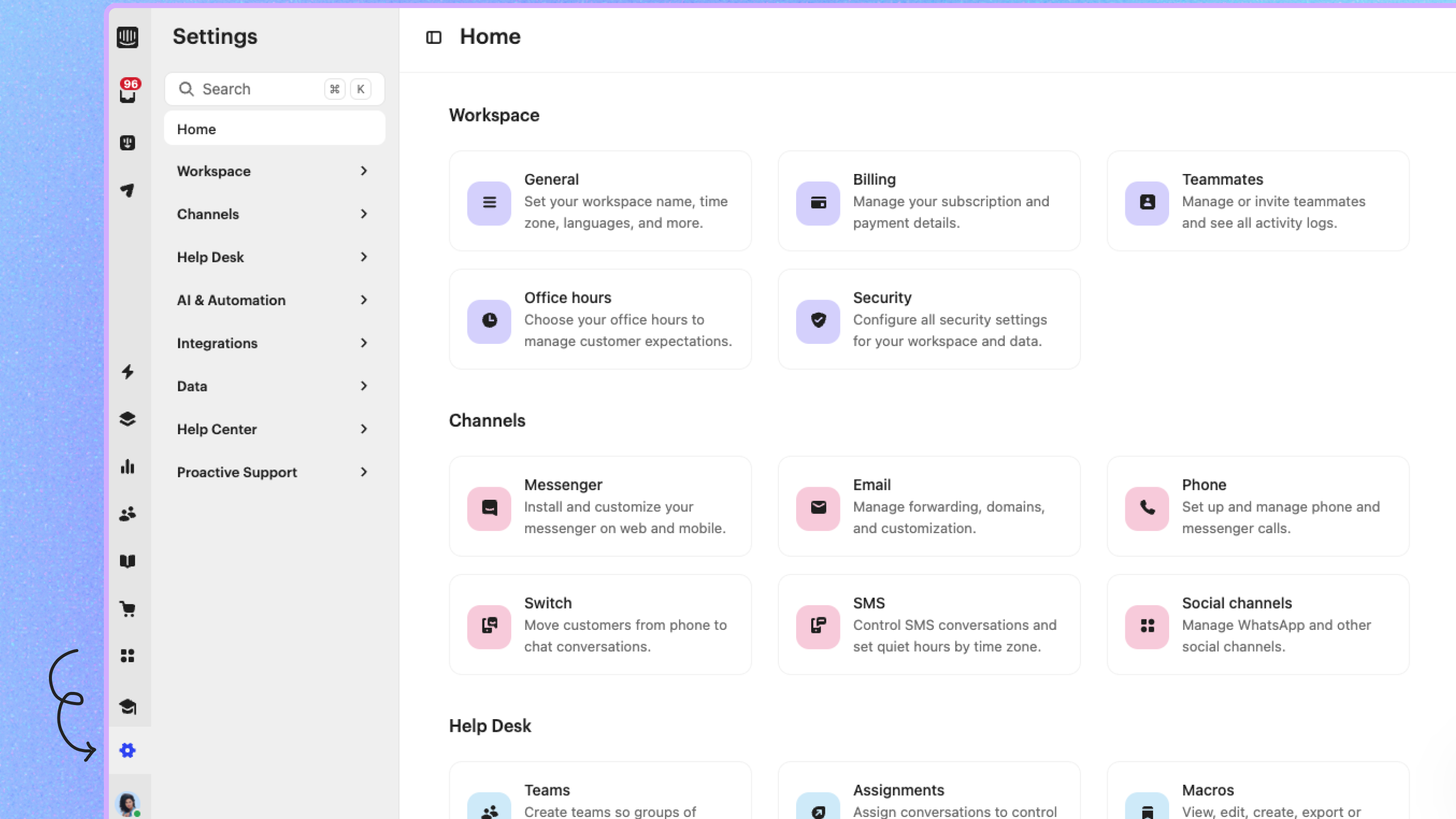The width and height of the screenshot is (1456, 819).
Task: Open the Reports bar chart icon
Action: click(127, 466)
